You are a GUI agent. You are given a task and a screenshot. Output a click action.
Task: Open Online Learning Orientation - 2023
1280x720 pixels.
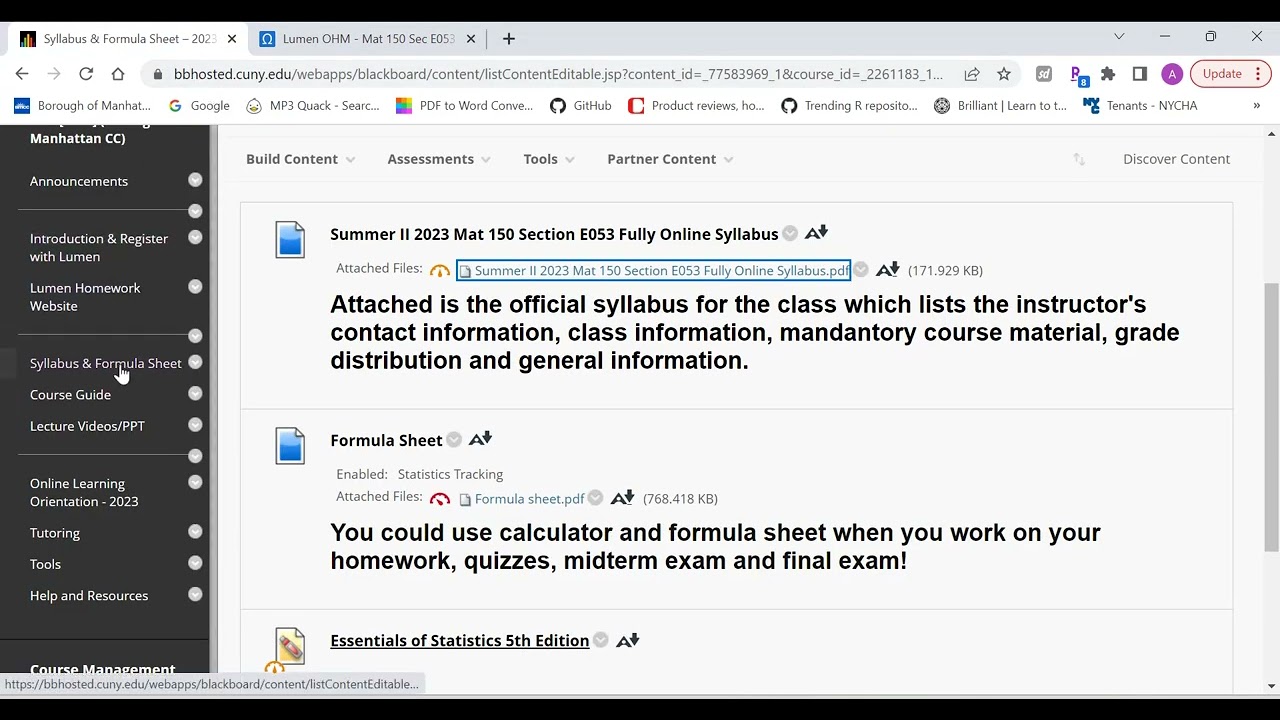[x=84, y=492]
